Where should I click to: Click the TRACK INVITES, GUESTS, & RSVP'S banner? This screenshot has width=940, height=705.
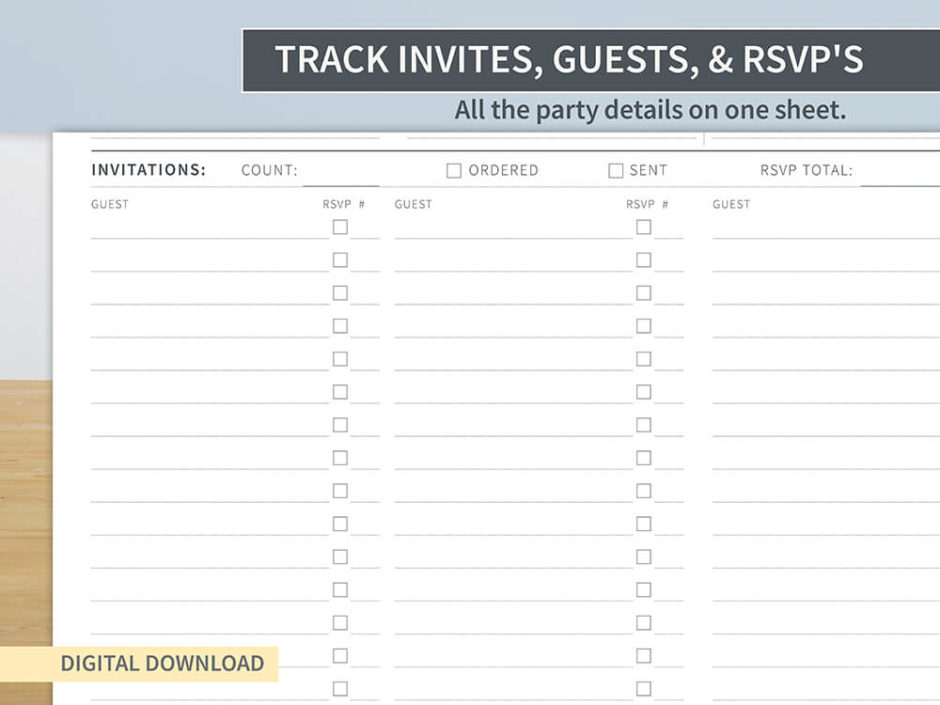coord(569,60)
